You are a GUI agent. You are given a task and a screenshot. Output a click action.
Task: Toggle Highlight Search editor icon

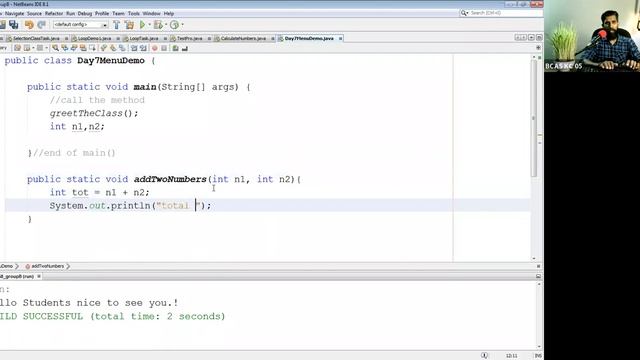pos(83,48)
